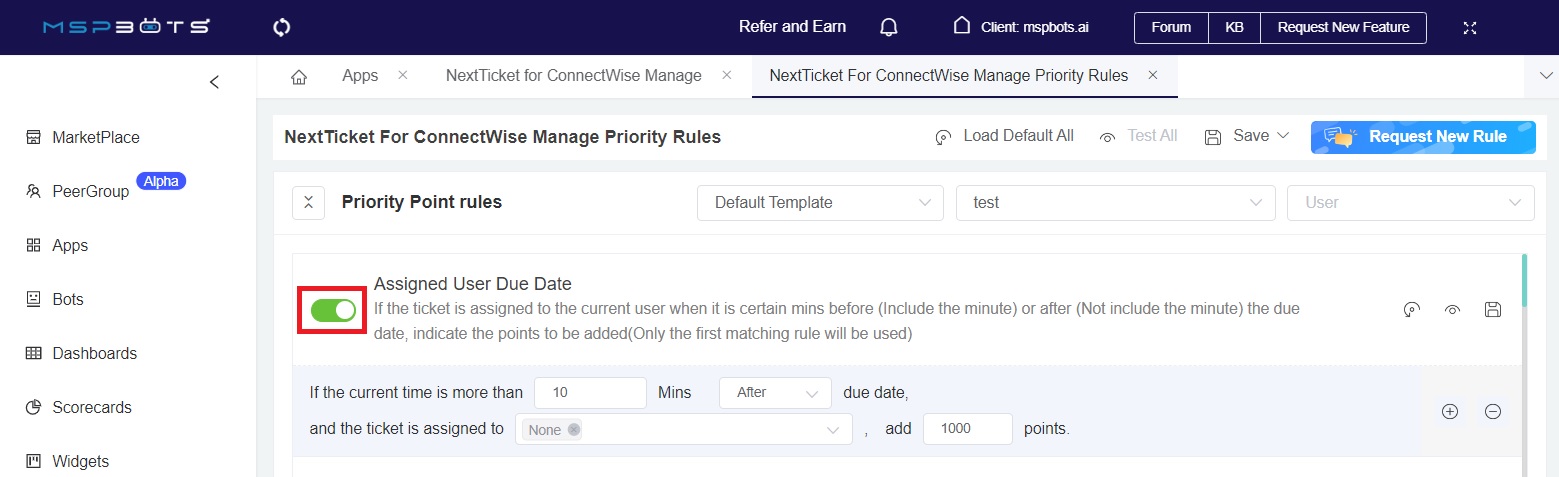
Task: Change the After due date dropdown
Action: pos(775,393)
